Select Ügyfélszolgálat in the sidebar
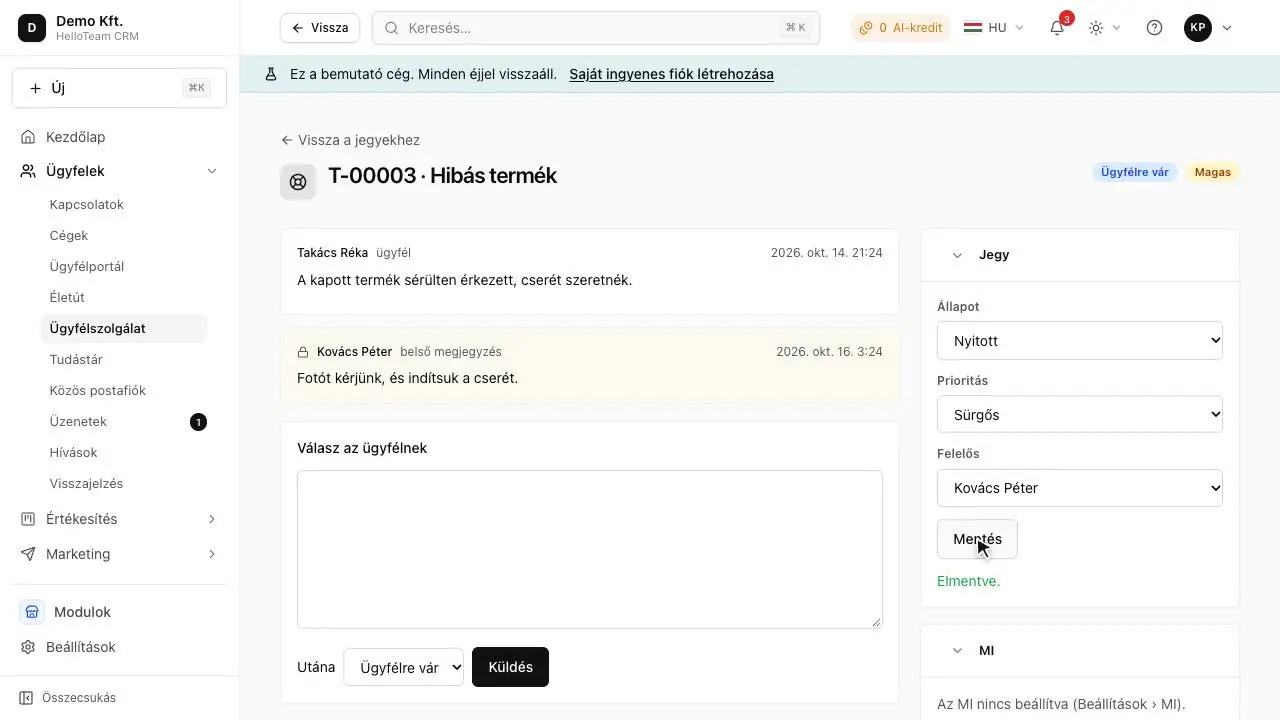Image resolution: width=1280 pixels, height=720 pixels. click(x=124, y=328)
